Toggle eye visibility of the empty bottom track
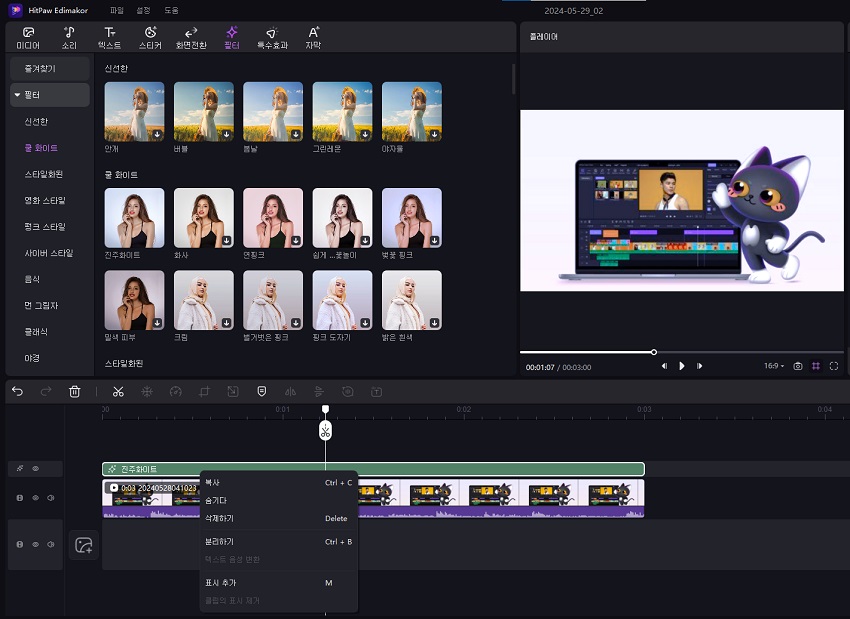850x619 pixels. [x=35, y=544]
